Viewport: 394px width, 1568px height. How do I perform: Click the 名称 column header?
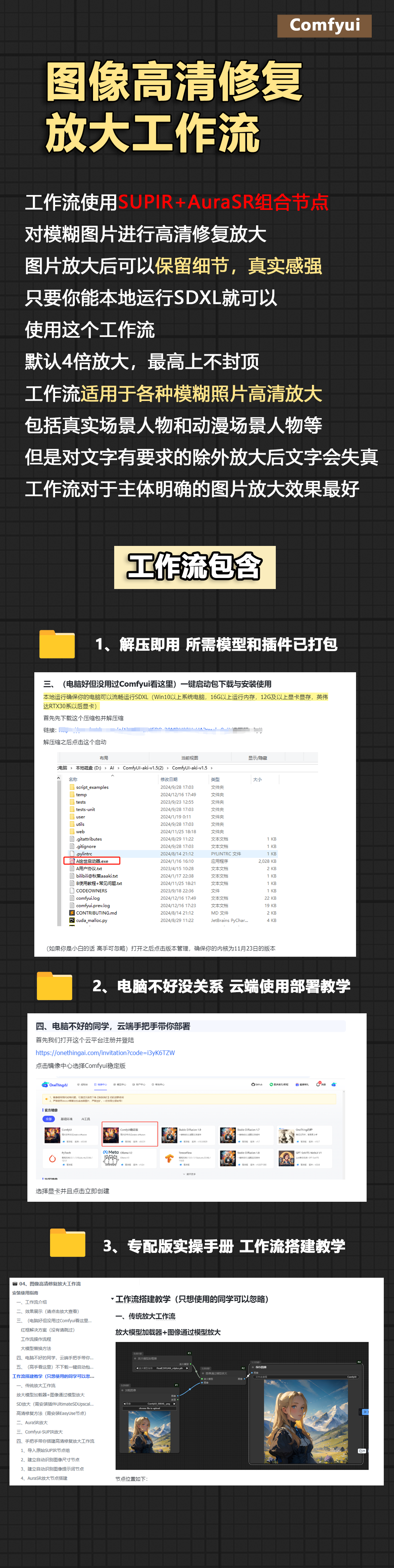tap(73, 779)
